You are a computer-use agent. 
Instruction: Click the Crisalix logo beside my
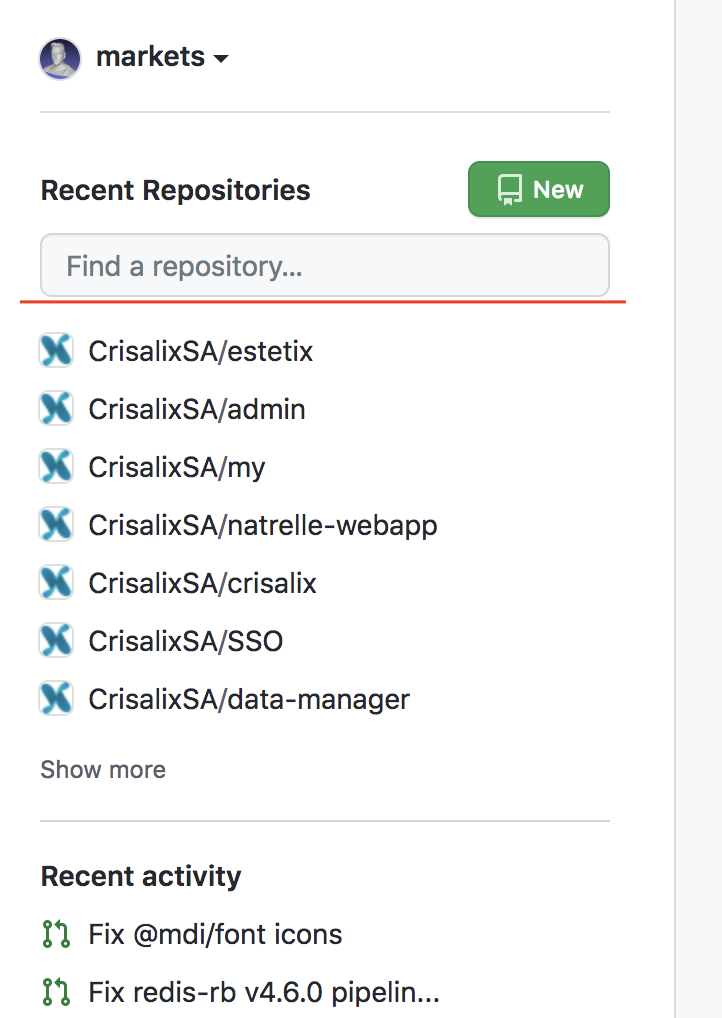coord(56,466)
